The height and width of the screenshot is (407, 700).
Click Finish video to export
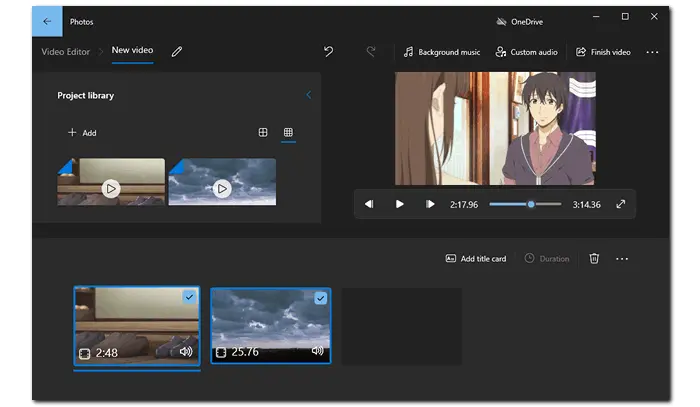[603, 52]
